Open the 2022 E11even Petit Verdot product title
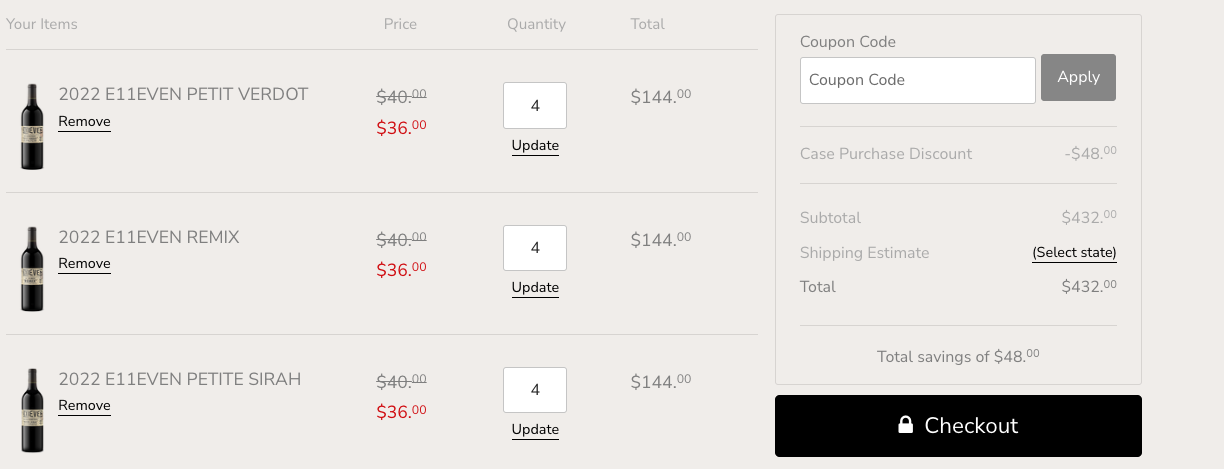The image size is (1224, 469). click(x=183, y=95)
